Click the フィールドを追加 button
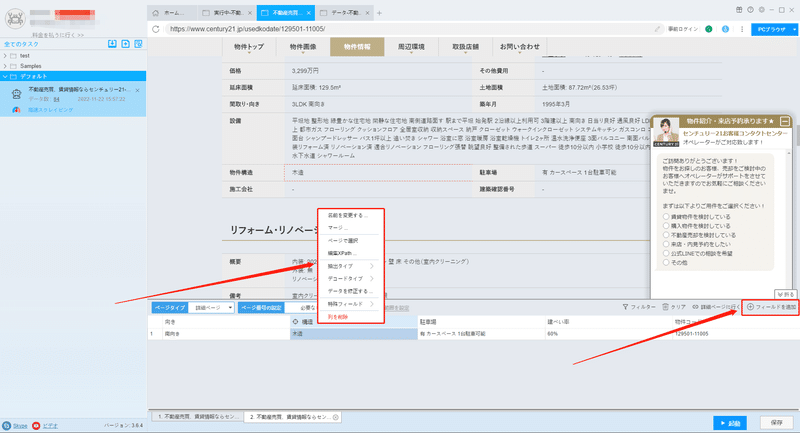This screenshot has height=433, width=800. click(771, 307)
